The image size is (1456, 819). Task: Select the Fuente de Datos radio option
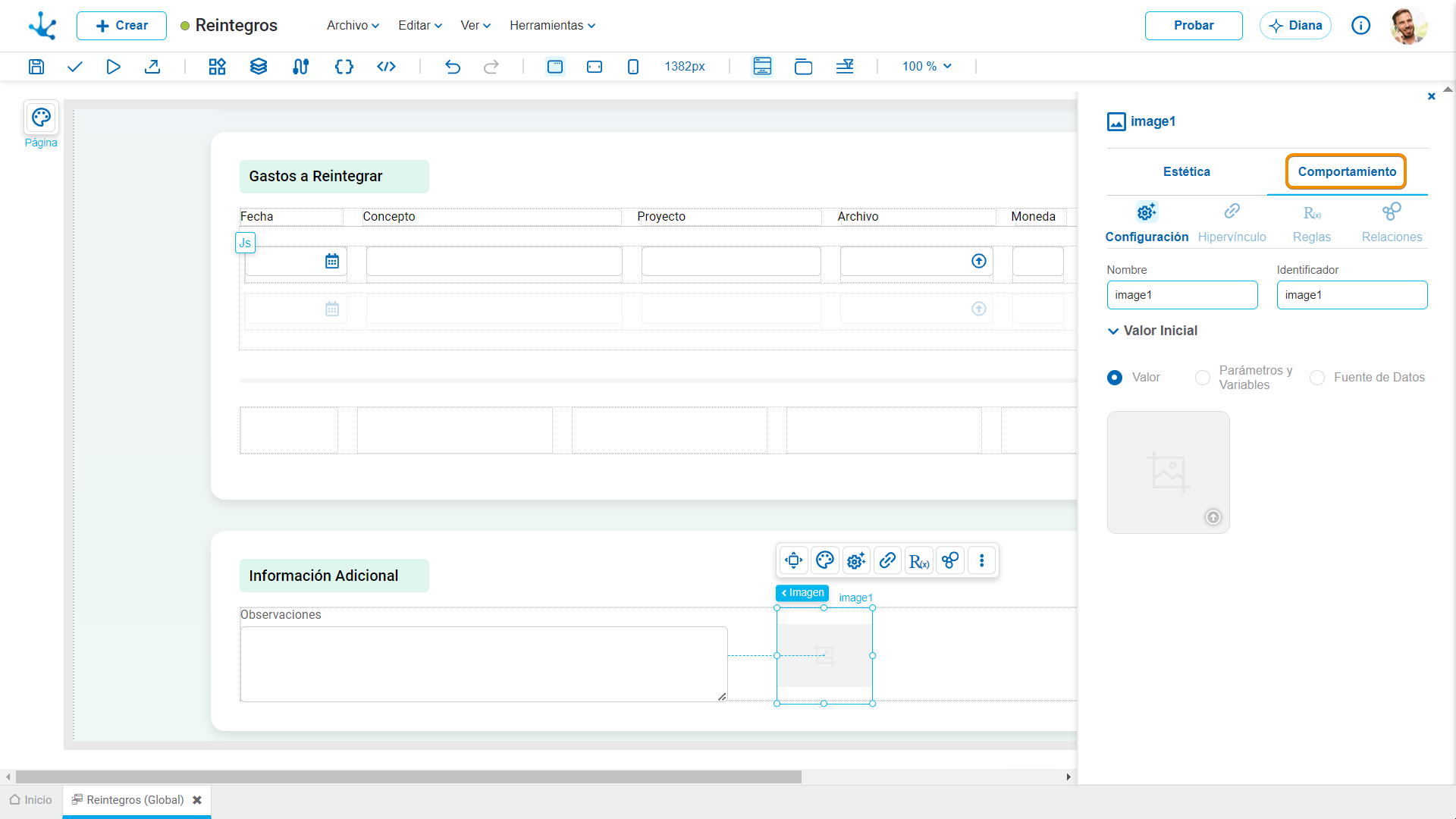pyautogui.click(x=1317, y=378)
